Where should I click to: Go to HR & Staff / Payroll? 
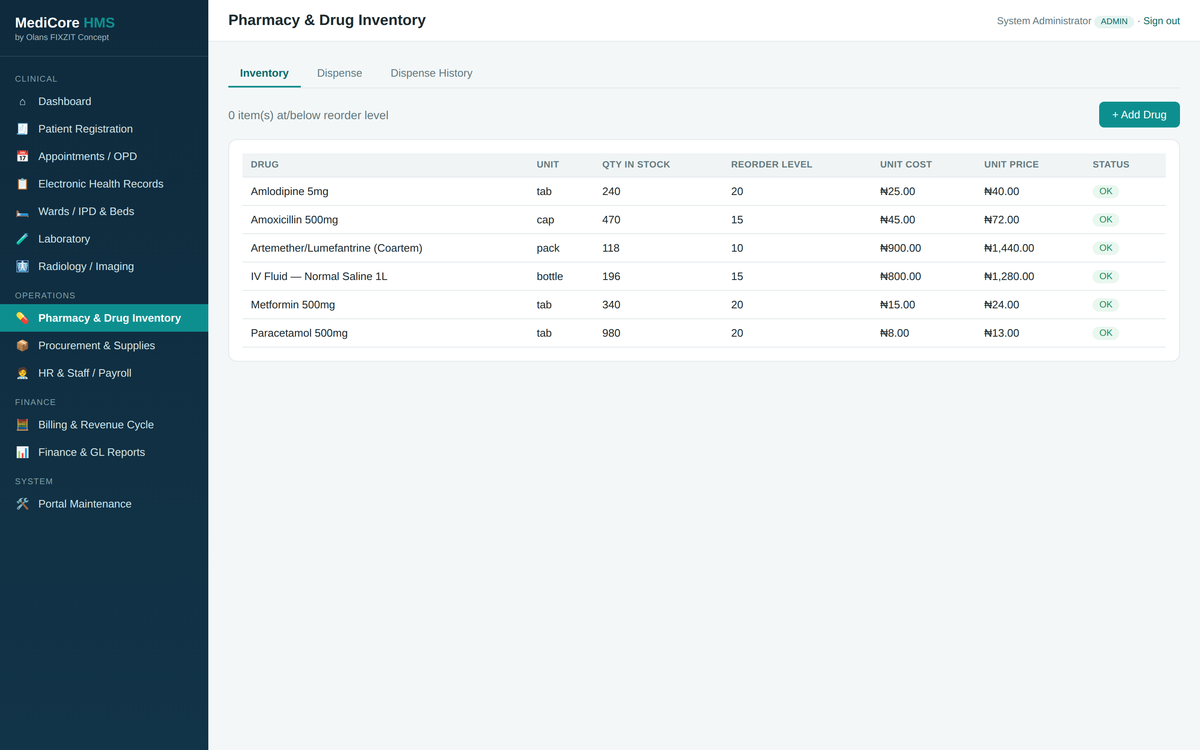click(x=104, y=373)
